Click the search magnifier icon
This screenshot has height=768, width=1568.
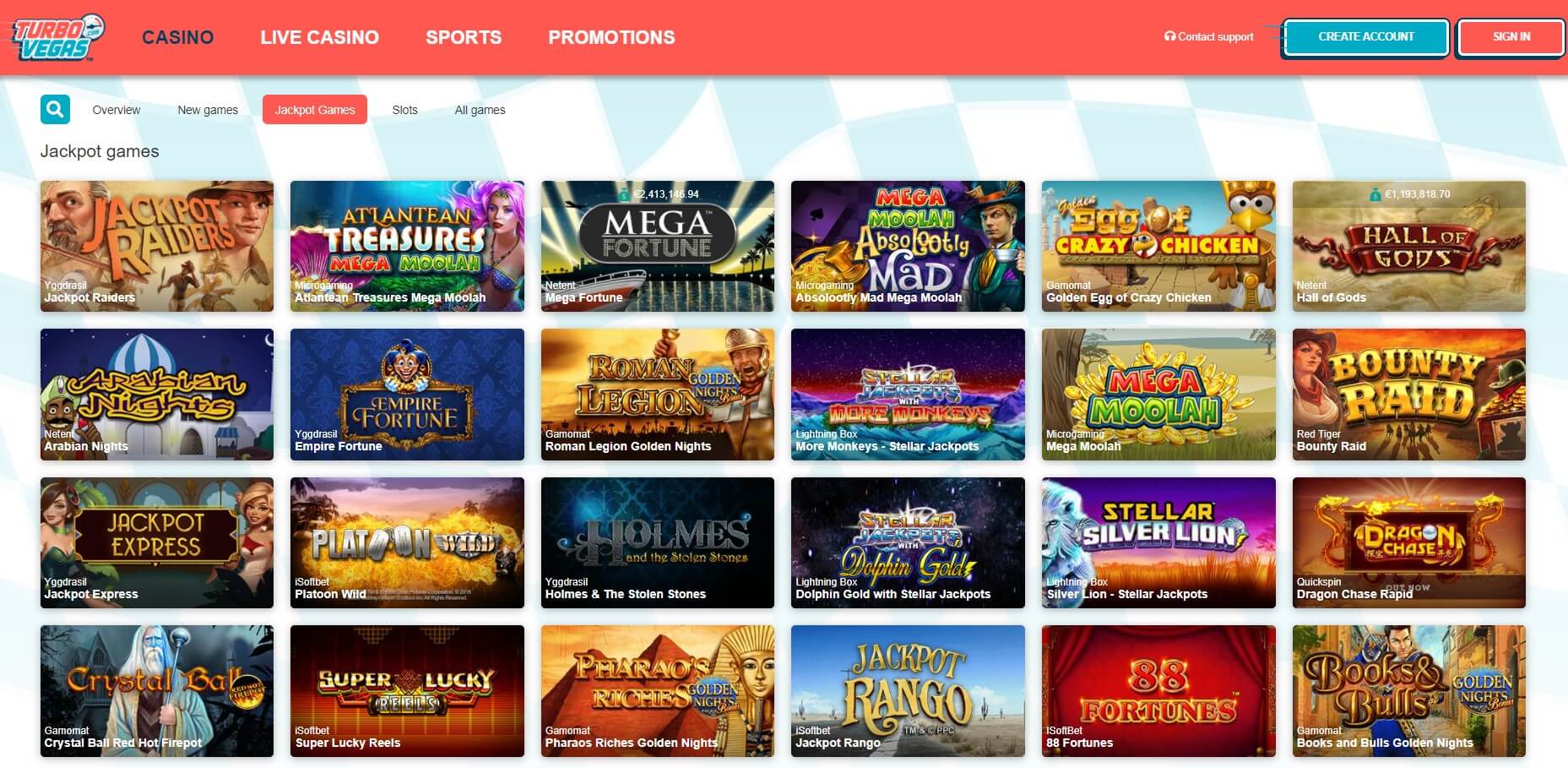pyautogui.click(x=55, y=110)
